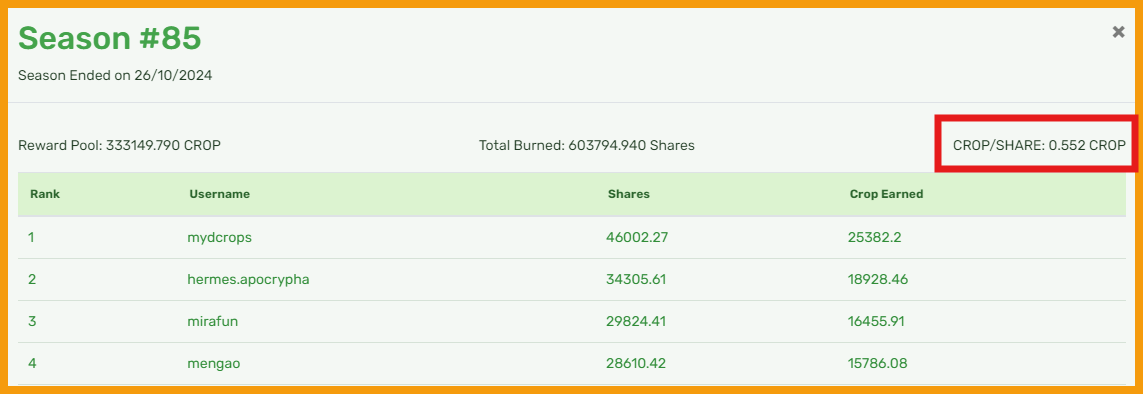Click rank 2 cell

coord(32,280)
